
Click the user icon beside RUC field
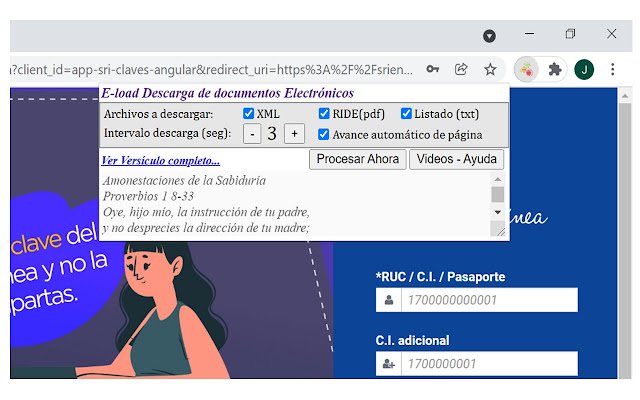389,300
